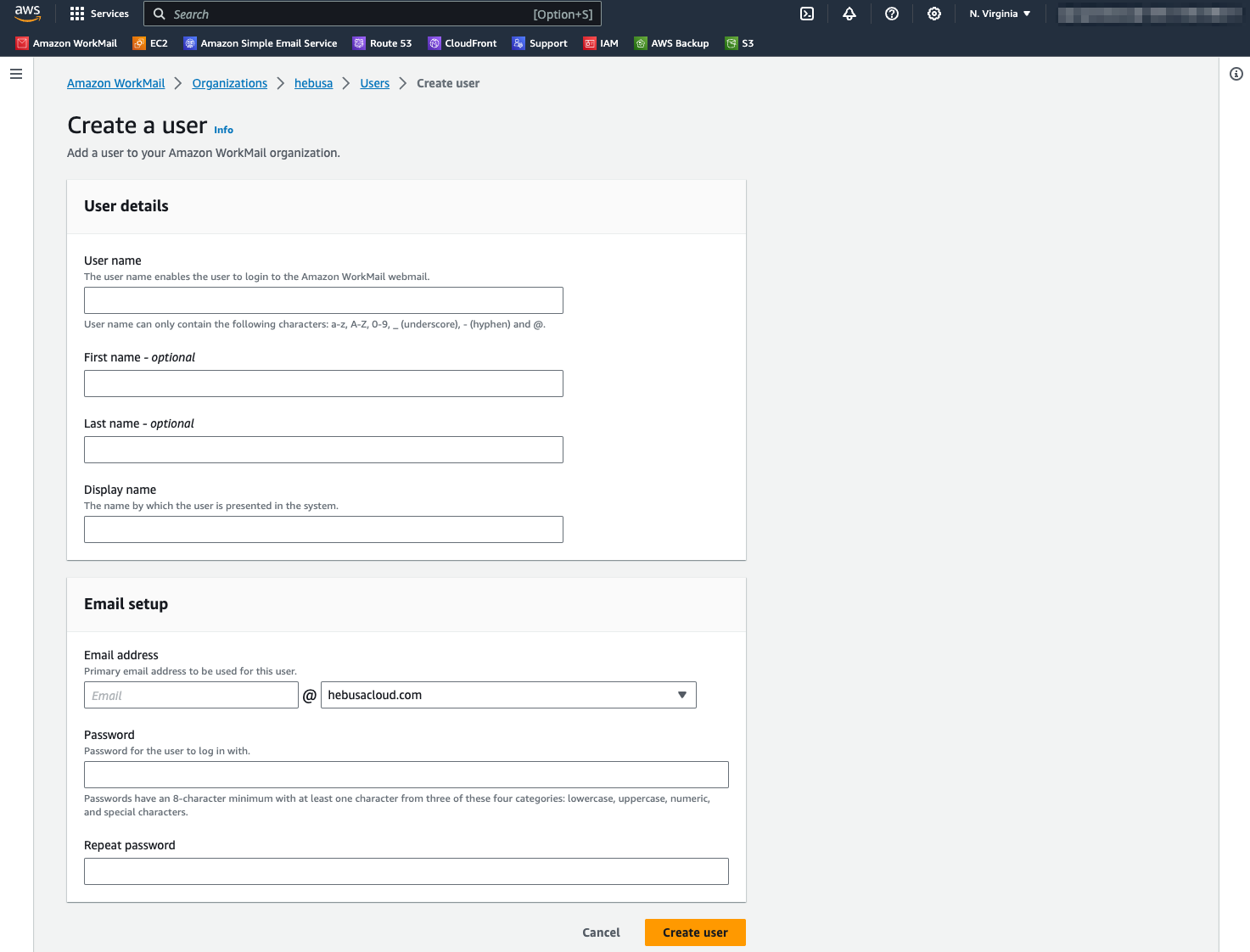The height and width of the screenshot is (952, 1250).
Task: Open the Amazon WorkMail favorites shortcut
Action: point(66,43)
